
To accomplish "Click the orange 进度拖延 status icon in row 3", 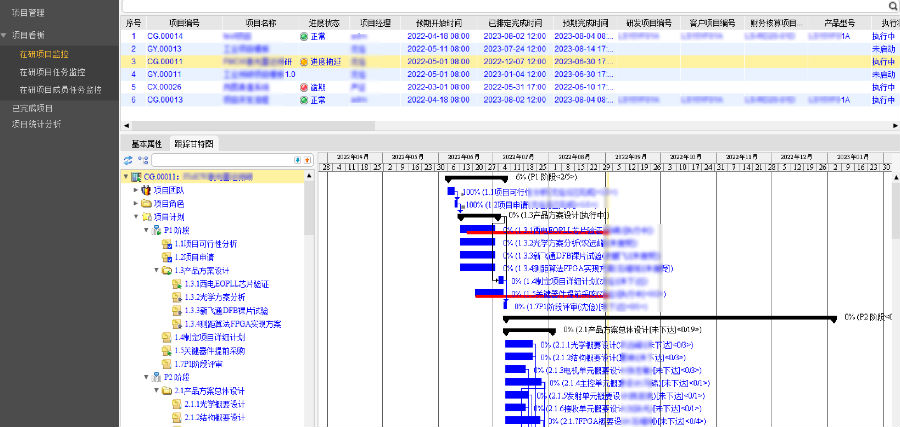I will [304, 61].
